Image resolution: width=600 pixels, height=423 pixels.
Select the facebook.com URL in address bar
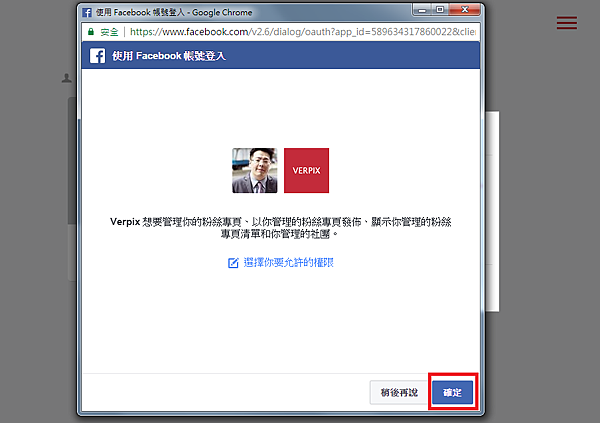point(303,32)
